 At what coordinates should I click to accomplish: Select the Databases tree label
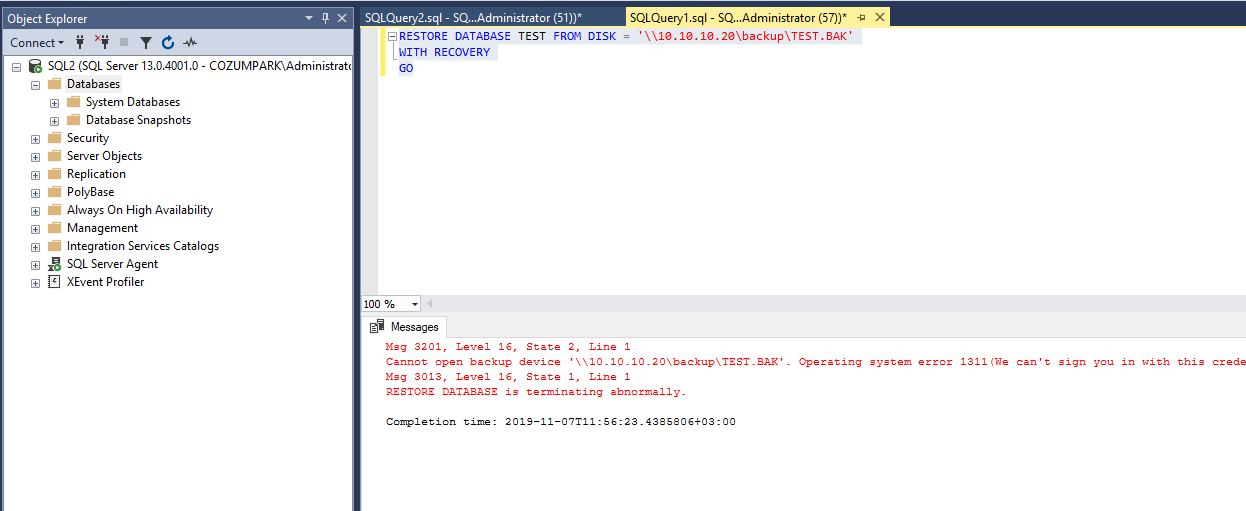(x=93, y=84)
